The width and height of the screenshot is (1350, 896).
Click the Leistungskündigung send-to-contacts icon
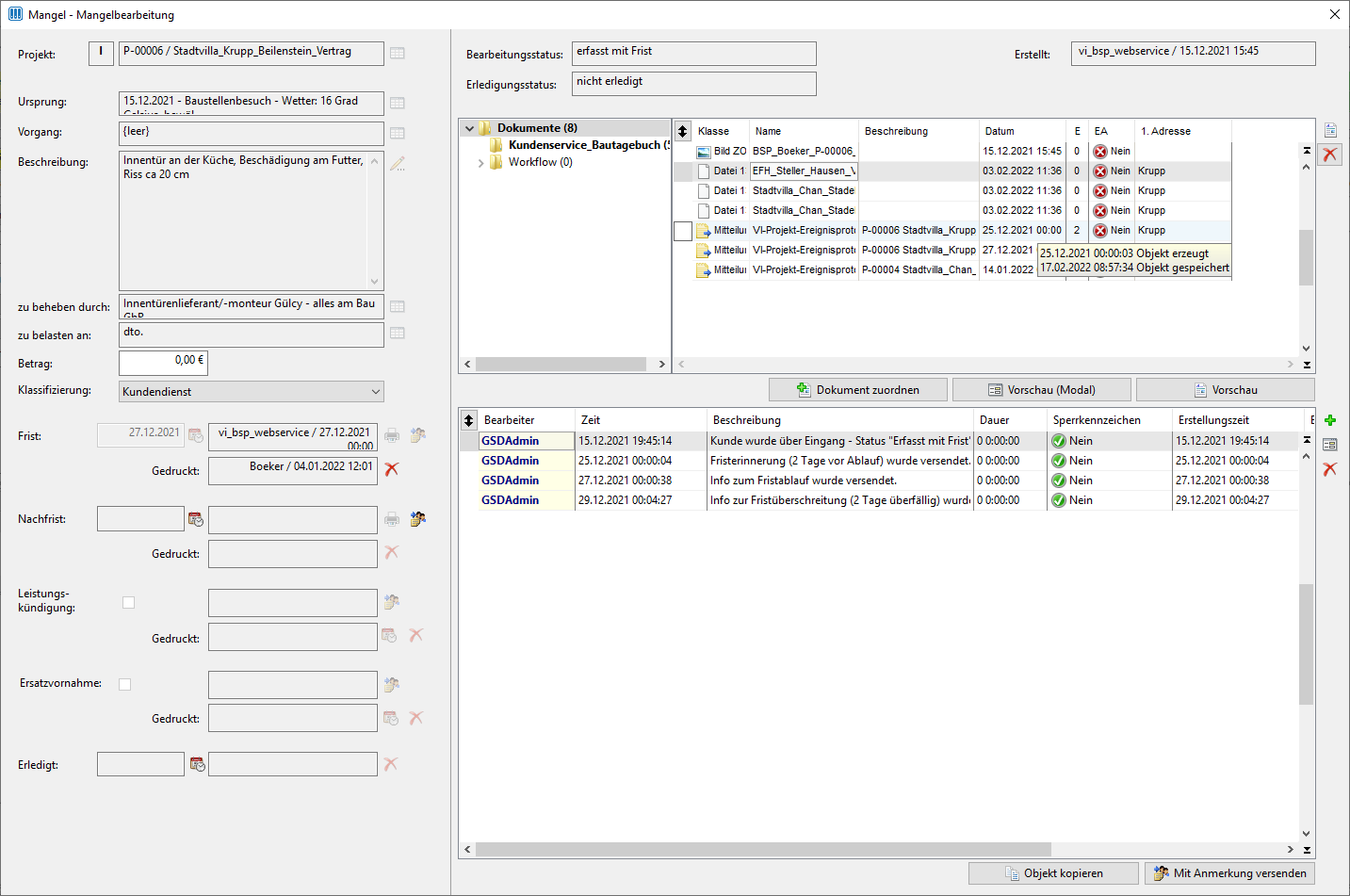tap(392, 601)
